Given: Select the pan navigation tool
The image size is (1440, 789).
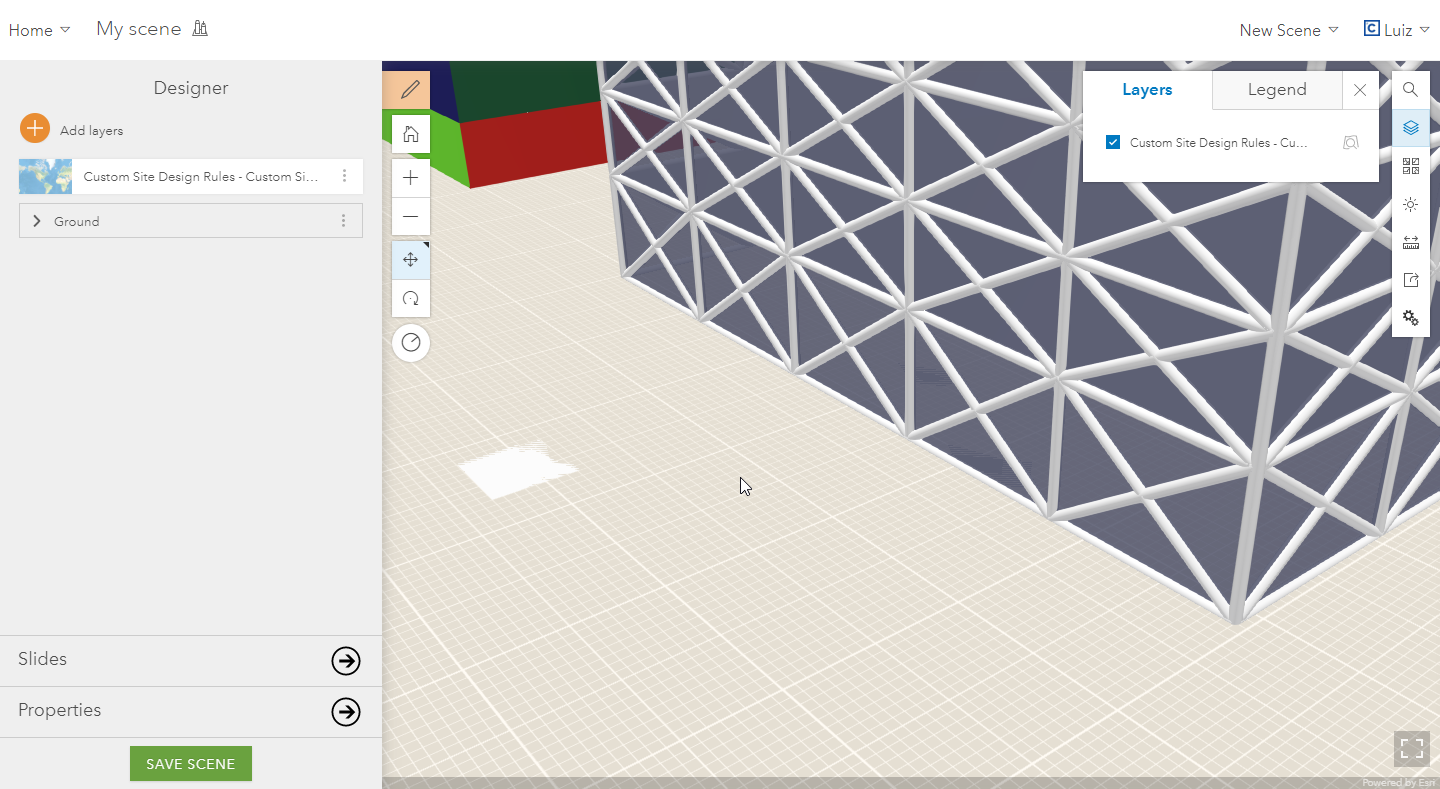Looking at the screenshot, I should tap(410, 260).
